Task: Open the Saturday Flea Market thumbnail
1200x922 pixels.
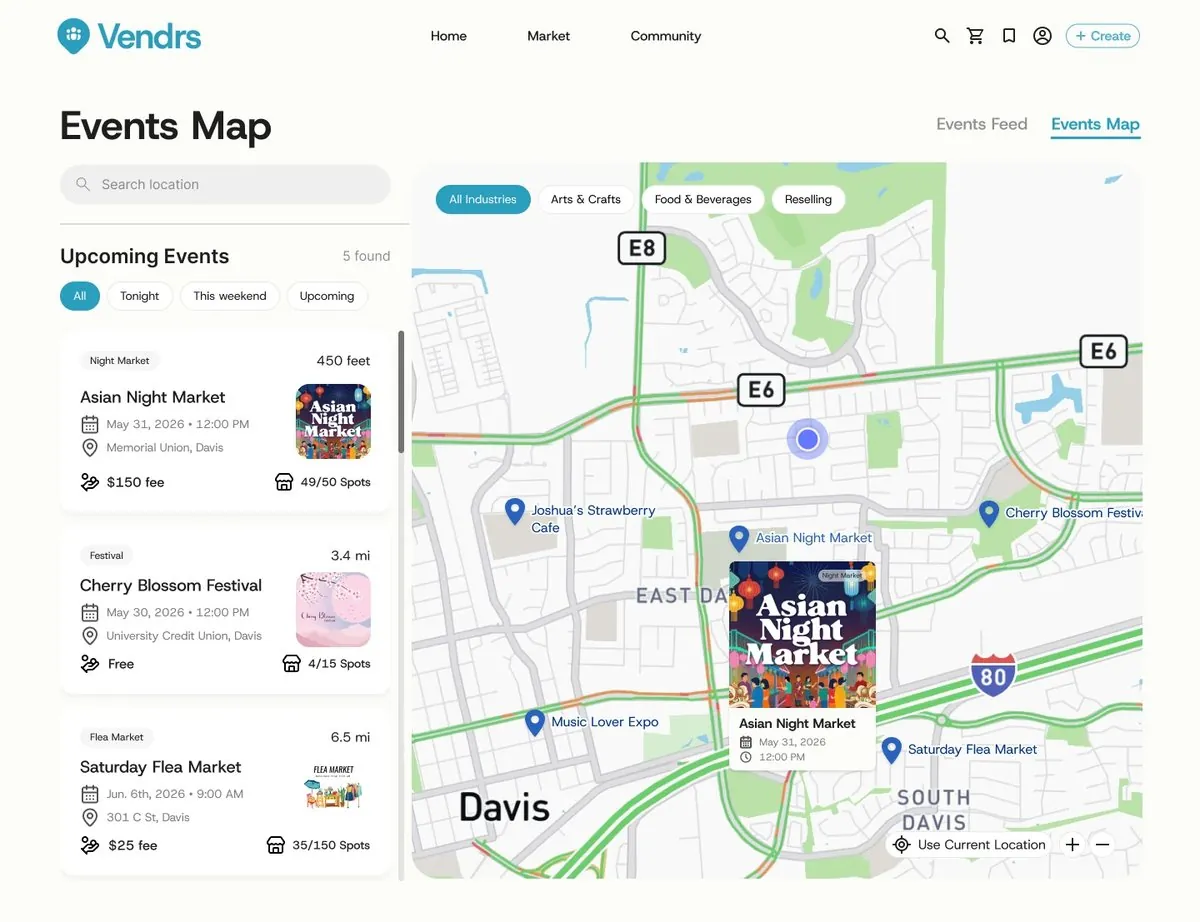Action: (x=333, y=786)
